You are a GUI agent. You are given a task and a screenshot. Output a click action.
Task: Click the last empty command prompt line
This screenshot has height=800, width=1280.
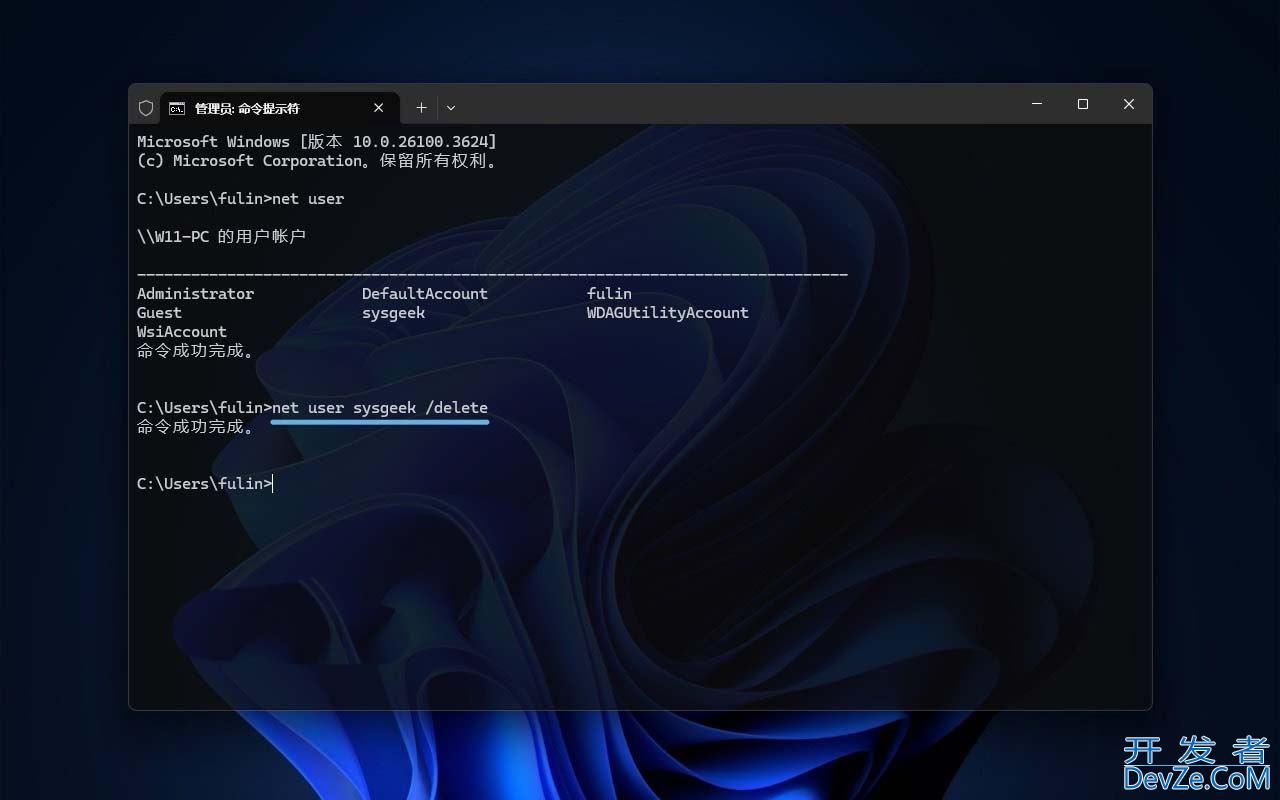click(x=205, y=484)
